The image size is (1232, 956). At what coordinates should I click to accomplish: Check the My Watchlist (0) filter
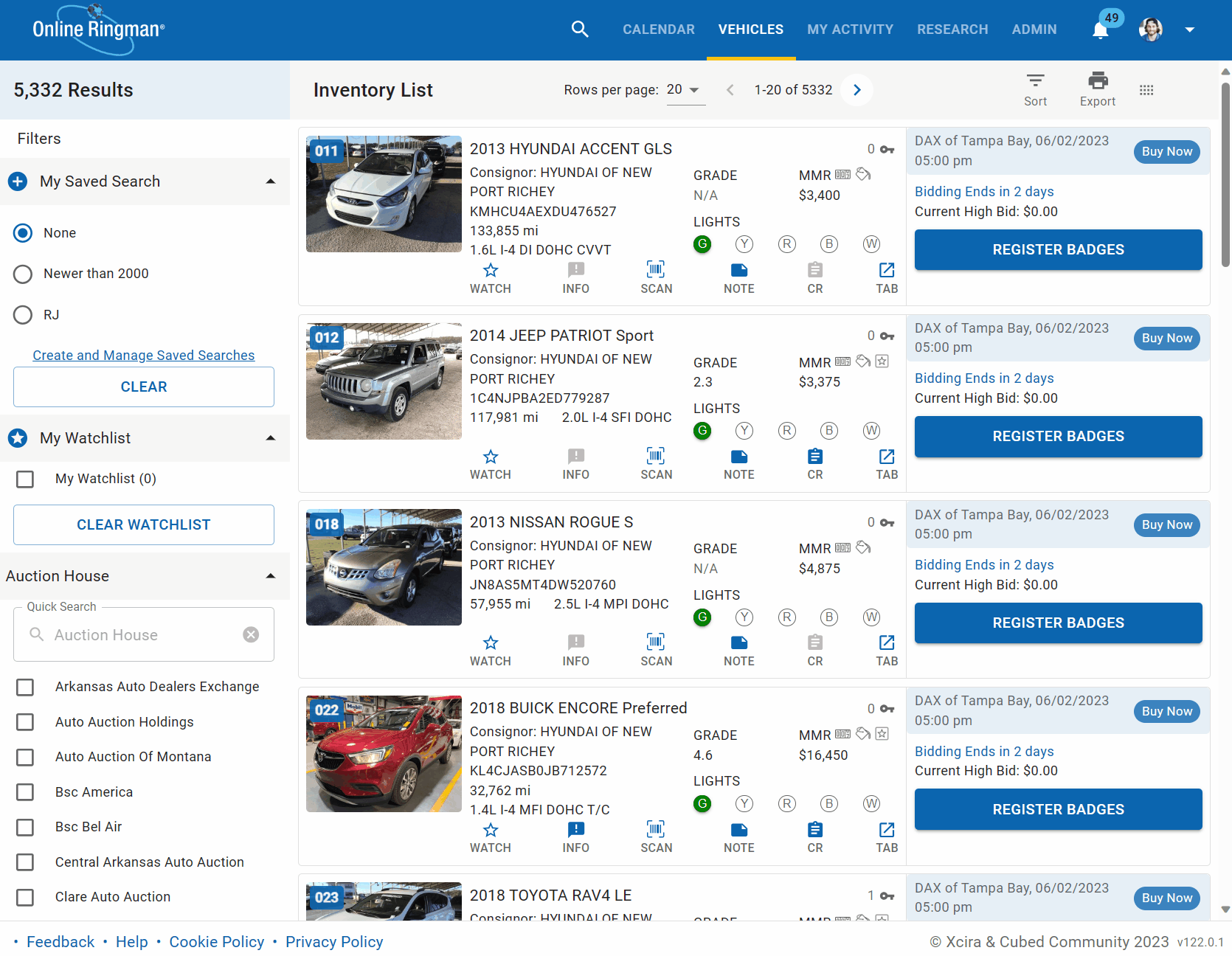25,479
